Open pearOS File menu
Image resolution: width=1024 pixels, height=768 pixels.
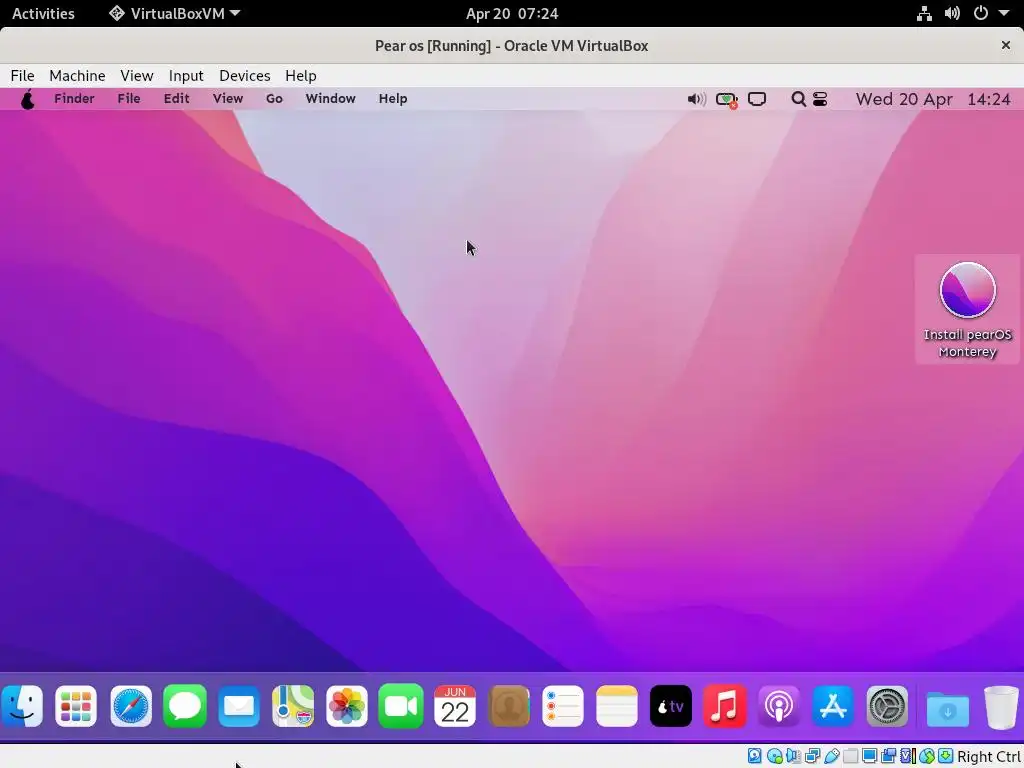tap(129, 99)
